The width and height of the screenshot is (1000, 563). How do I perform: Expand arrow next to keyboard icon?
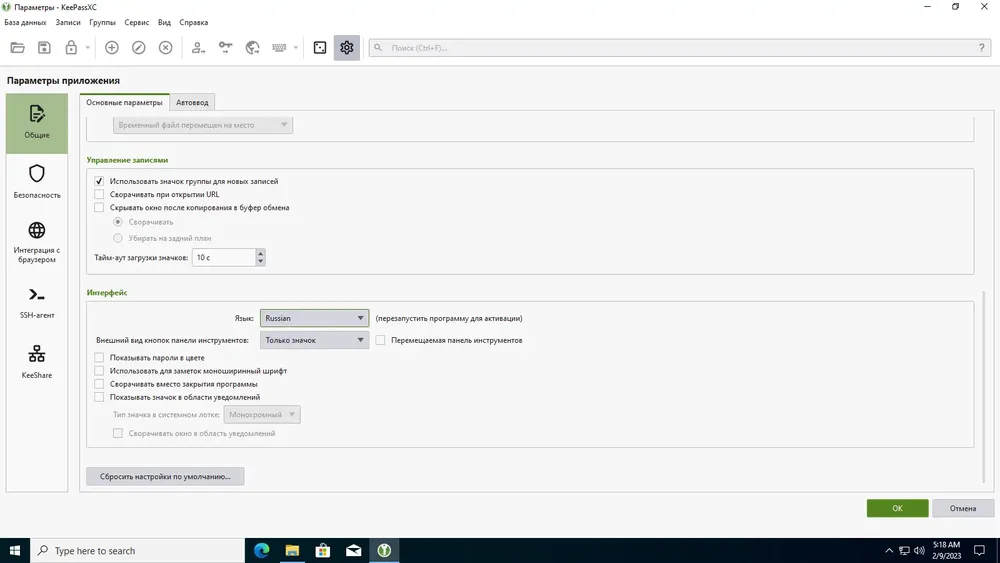[295, 48]
